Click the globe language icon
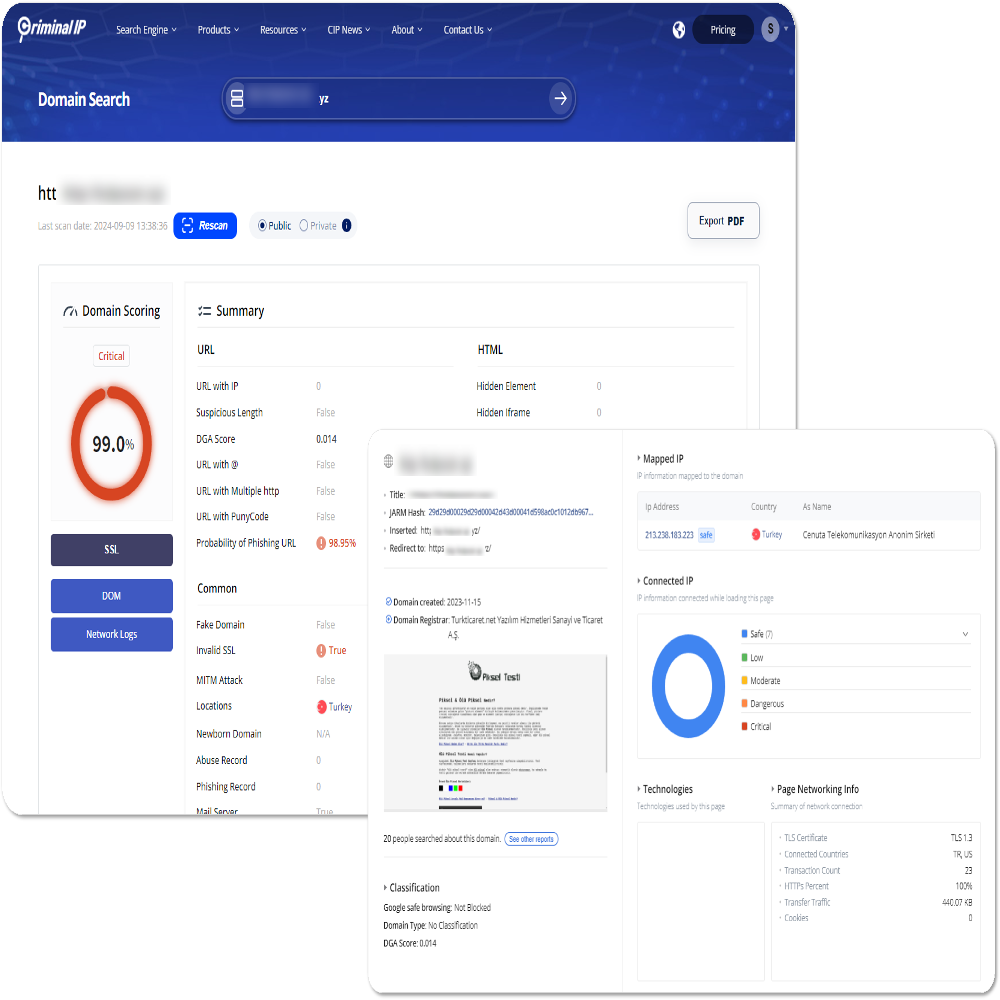 679,30
